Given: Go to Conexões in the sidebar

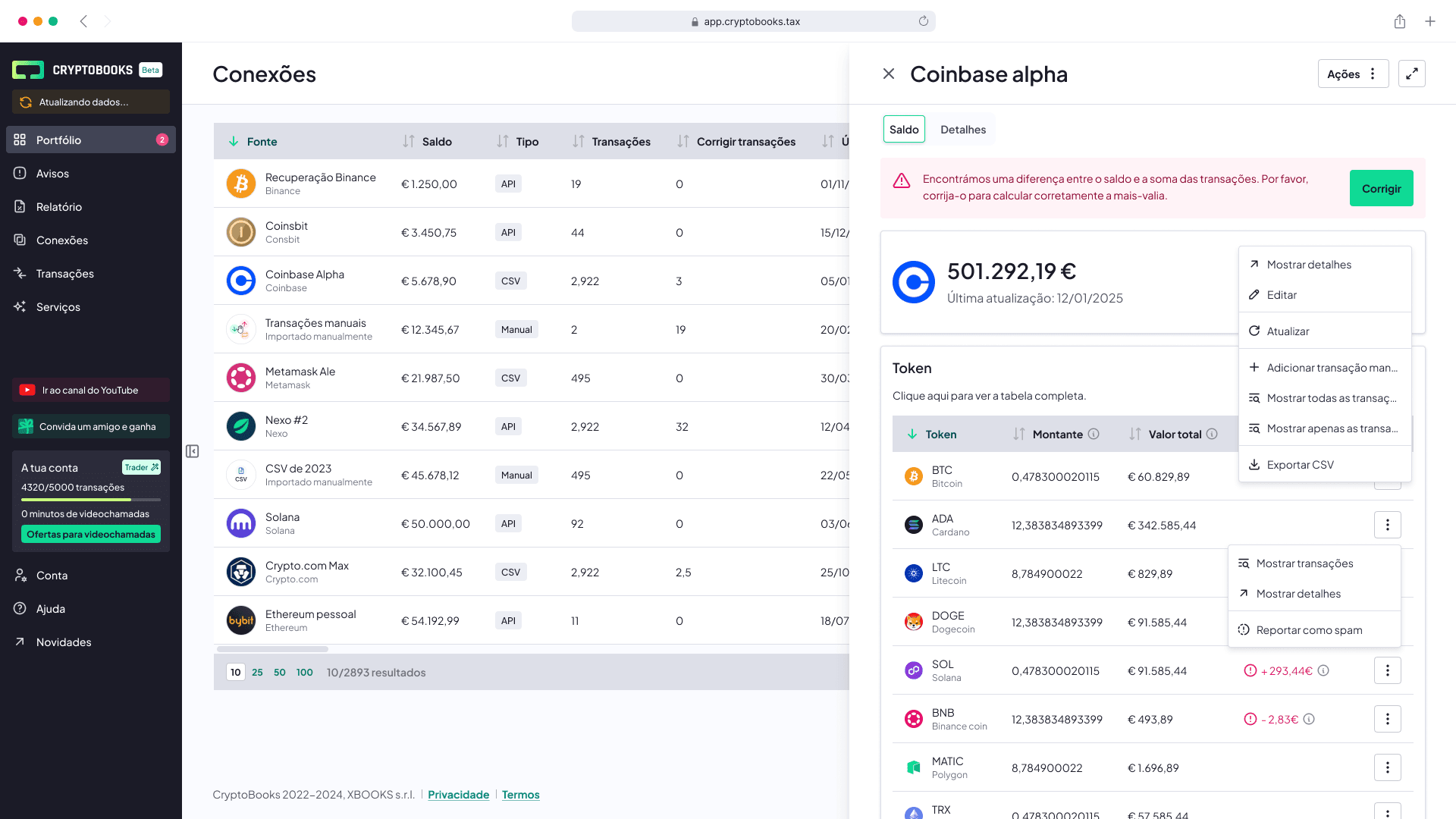Looking at the screenshot, I should (91, 240).
